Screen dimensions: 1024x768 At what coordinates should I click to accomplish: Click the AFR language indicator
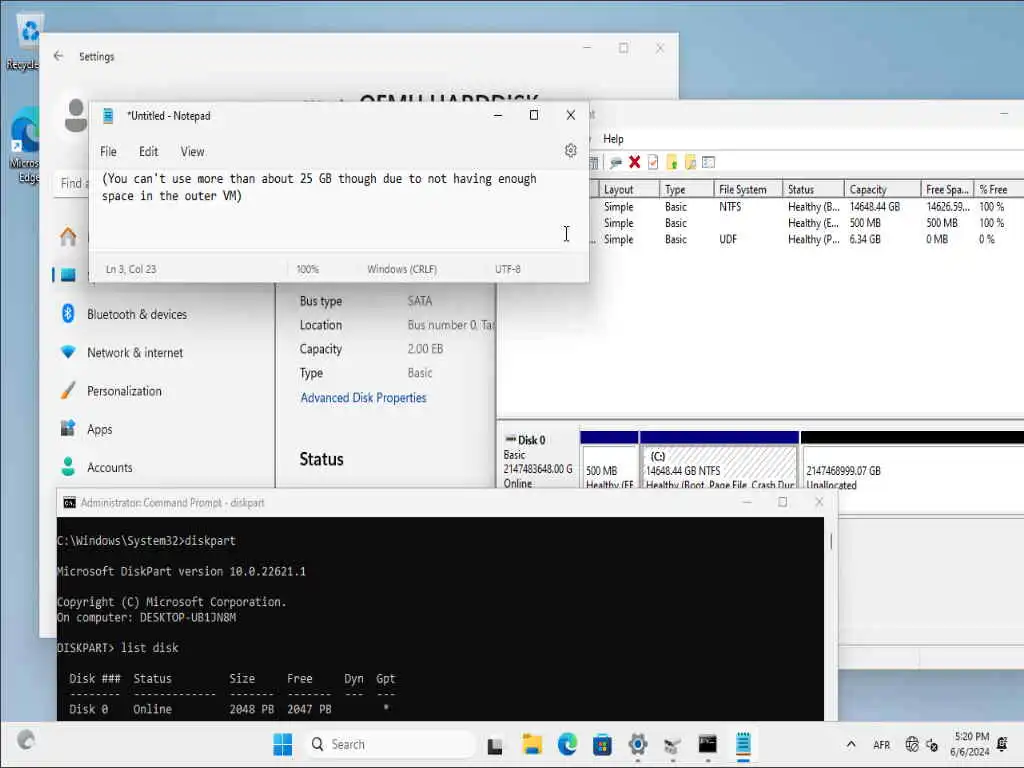(882, 744)
